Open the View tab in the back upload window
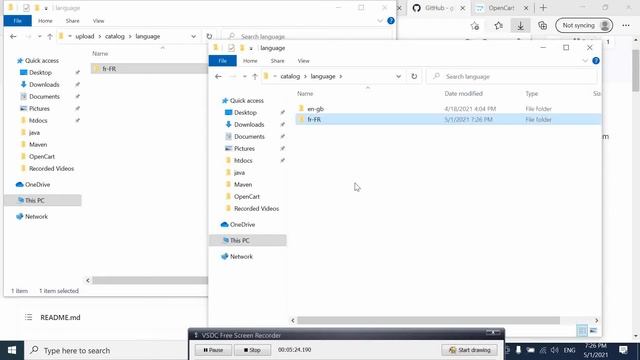The height and width of the screenshot is (360, 640). pos(98,21)
